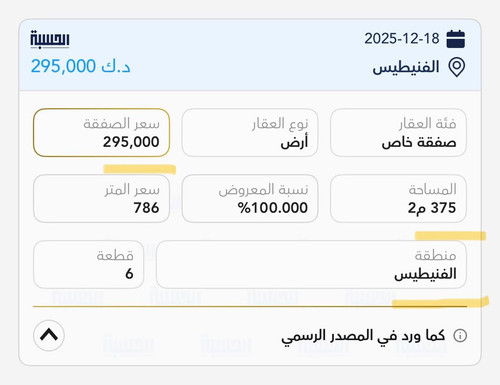Click the yellow highlight under سعر الصفقة
The image size is (500, 385).
[139, 169]
